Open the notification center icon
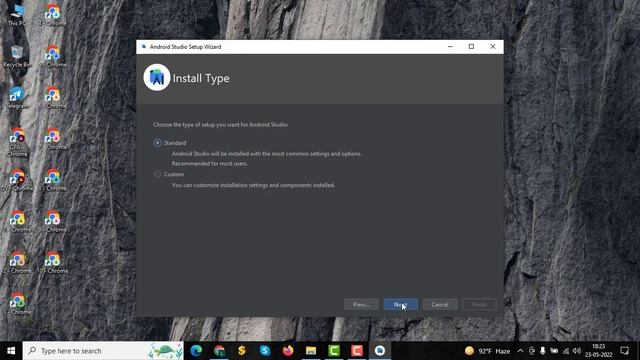 [624, 351]
